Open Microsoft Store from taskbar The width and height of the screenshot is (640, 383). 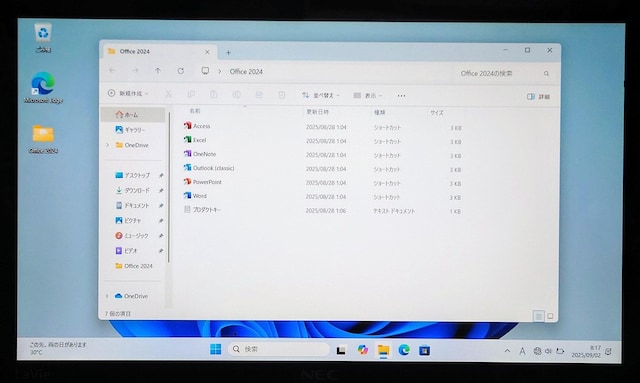pyautogui.click(x=424, y=350)
